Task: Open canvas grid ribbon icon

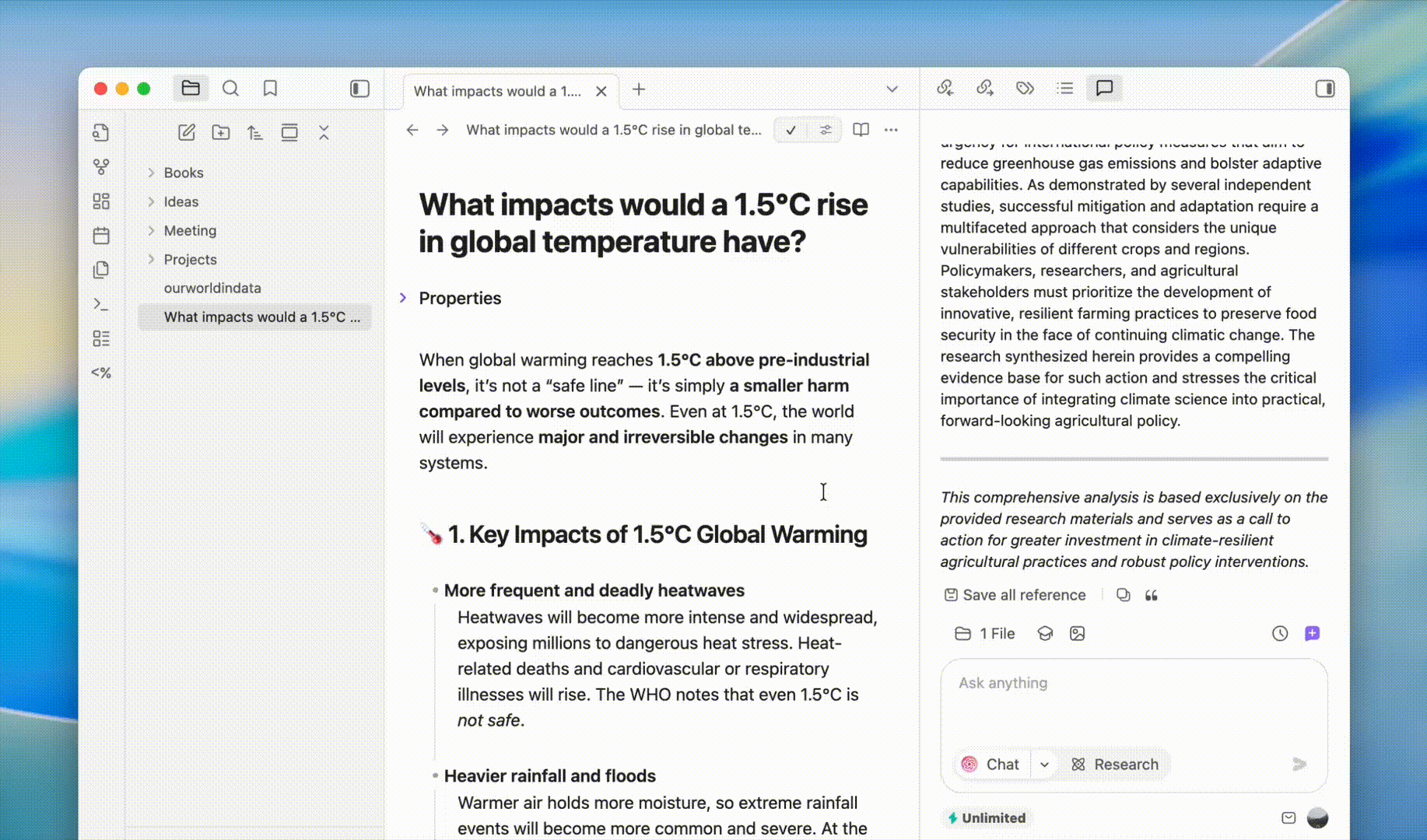Action: pos(101,201)
